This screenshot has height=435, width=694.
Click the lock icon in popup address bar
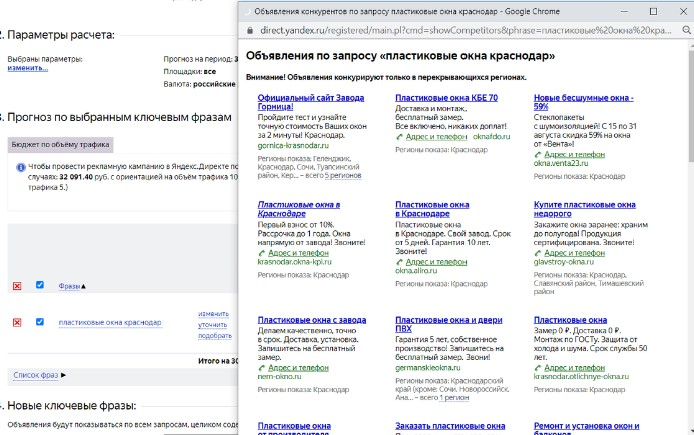250,30
